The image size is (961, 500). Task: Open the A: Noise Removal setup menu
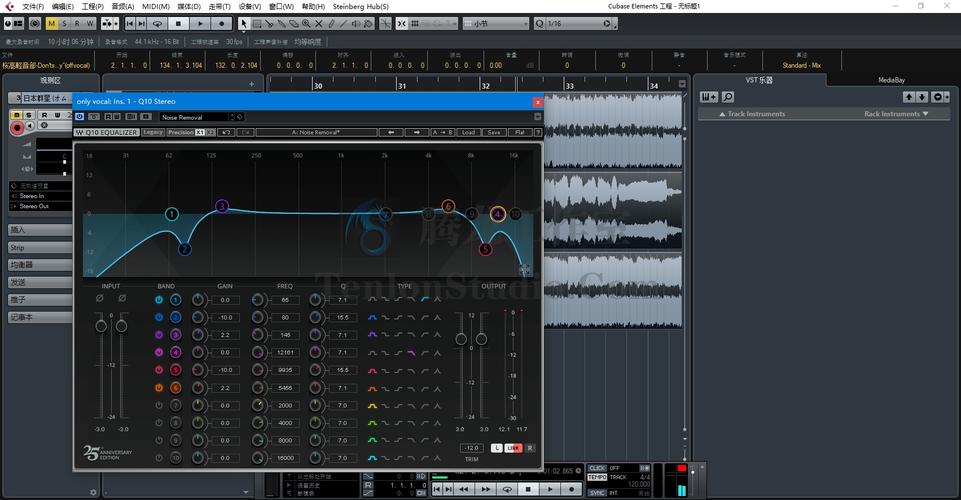(316, 132)
